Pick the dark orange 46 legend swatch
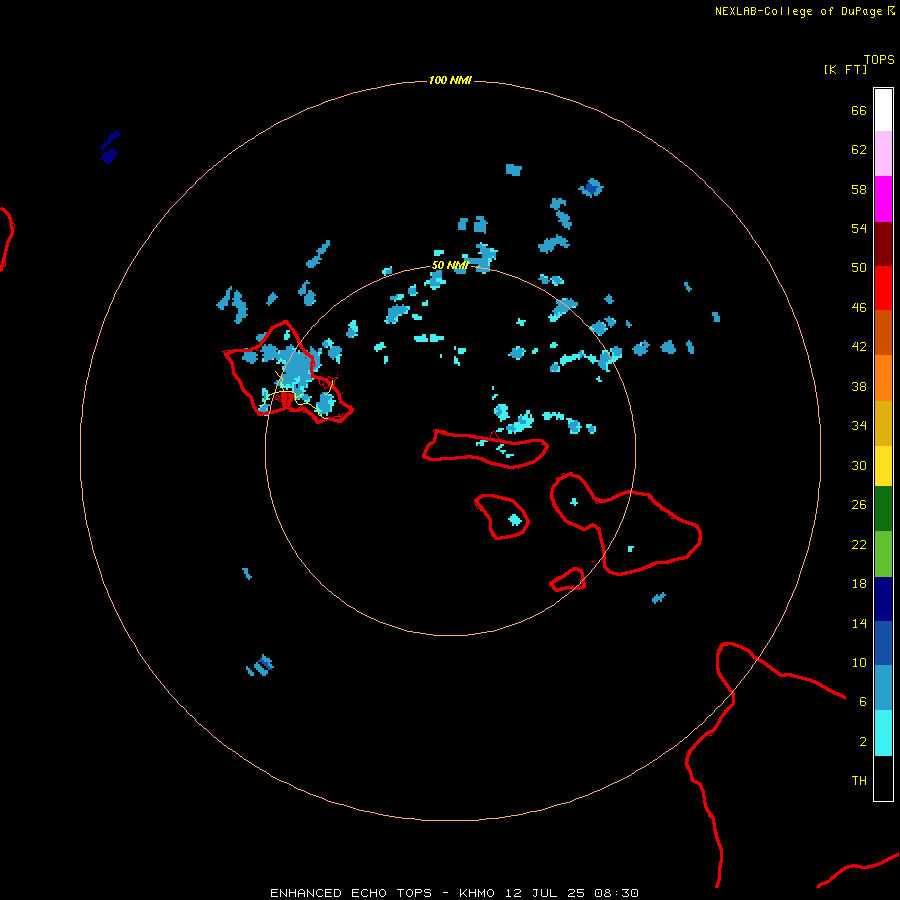The width and height of the screenshot is (900, 900). pyautogui.click(x=883, y=333)
